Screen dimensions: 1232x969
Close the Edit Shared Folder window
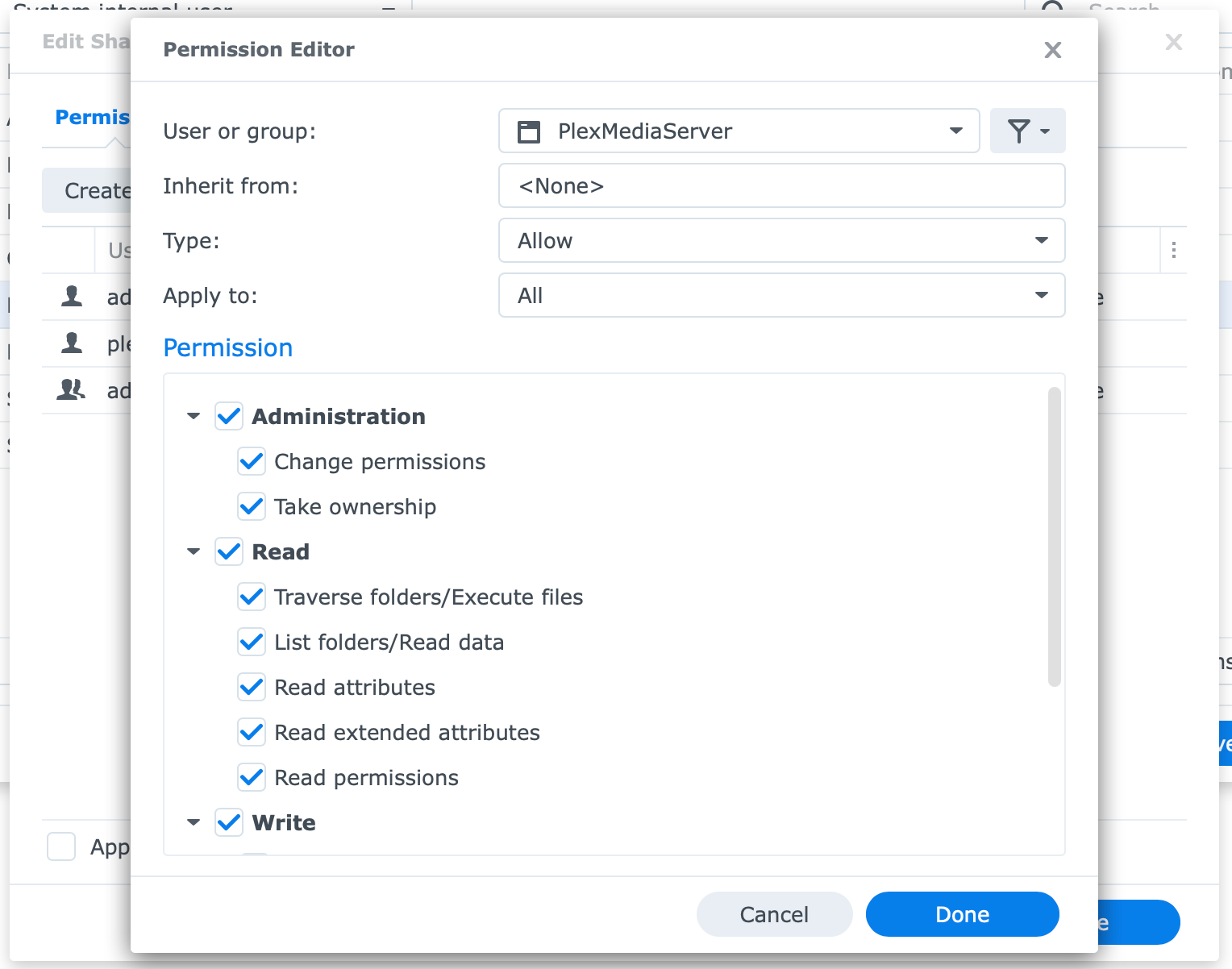1174,42
